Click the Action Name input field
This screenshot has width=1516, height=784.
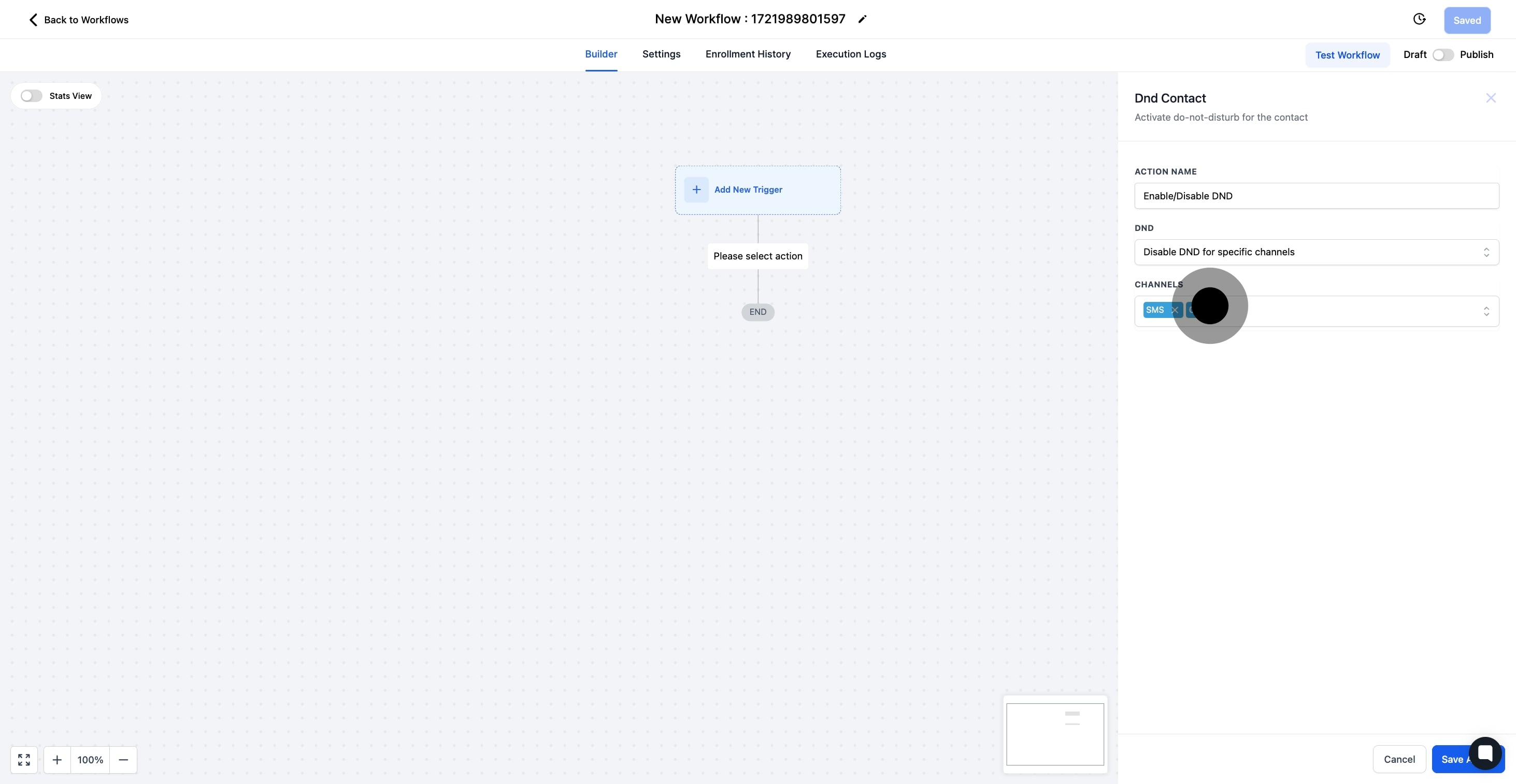pos(1316,196)
